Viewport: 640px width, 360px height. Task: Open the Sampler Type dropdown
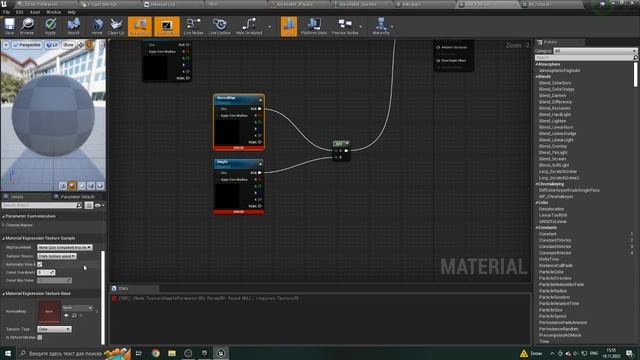coord(54,329)
